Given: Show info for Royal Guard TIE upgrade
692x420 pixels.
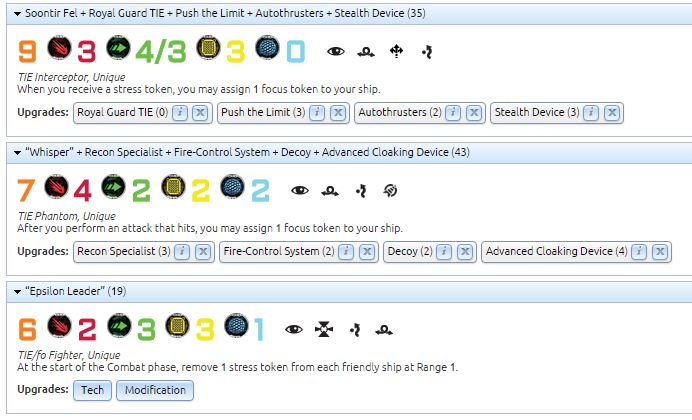Looking at the screenshot, I should [180, 113].
